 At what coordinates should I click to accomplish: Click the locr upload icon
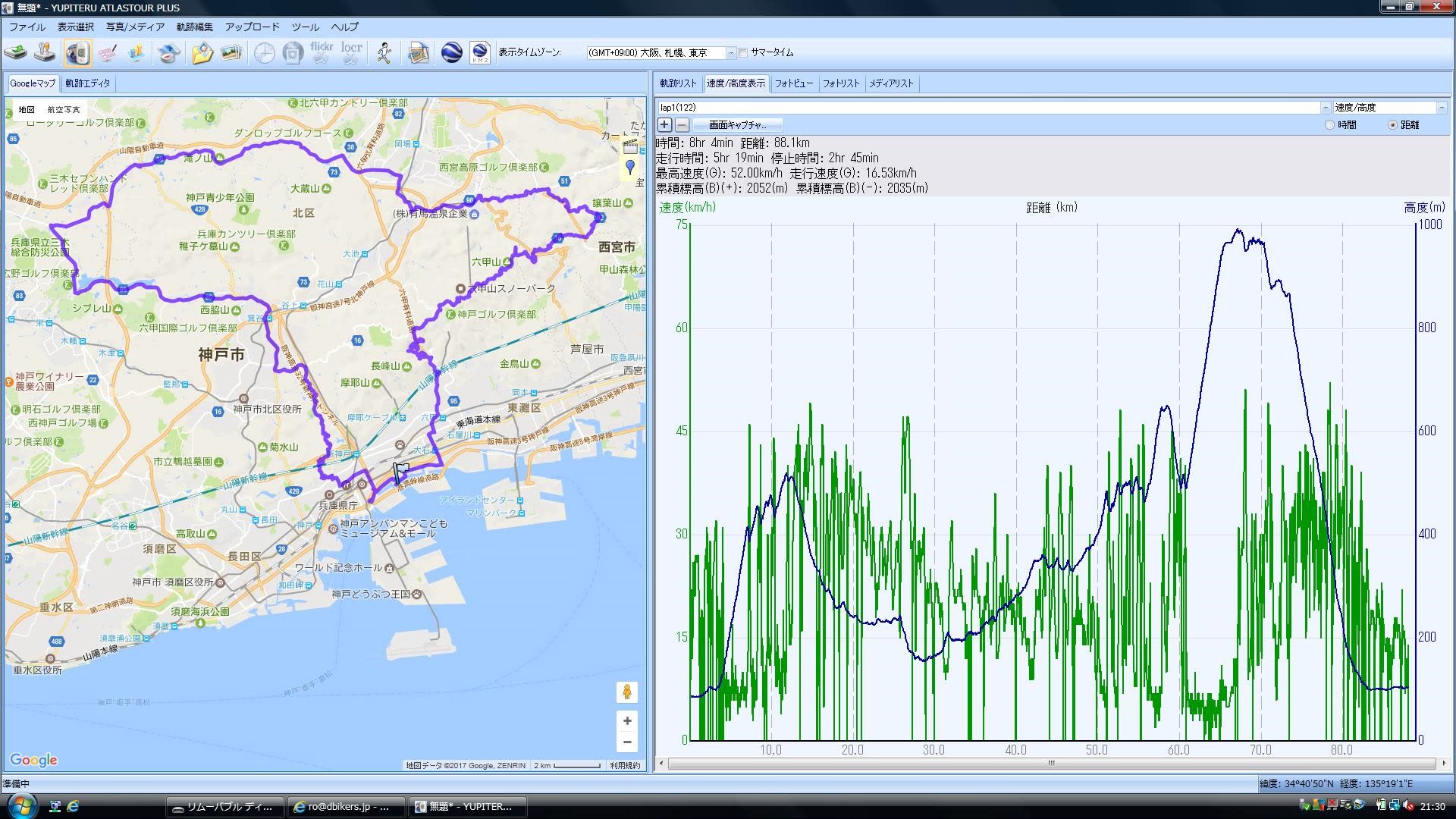click(351, 53)
